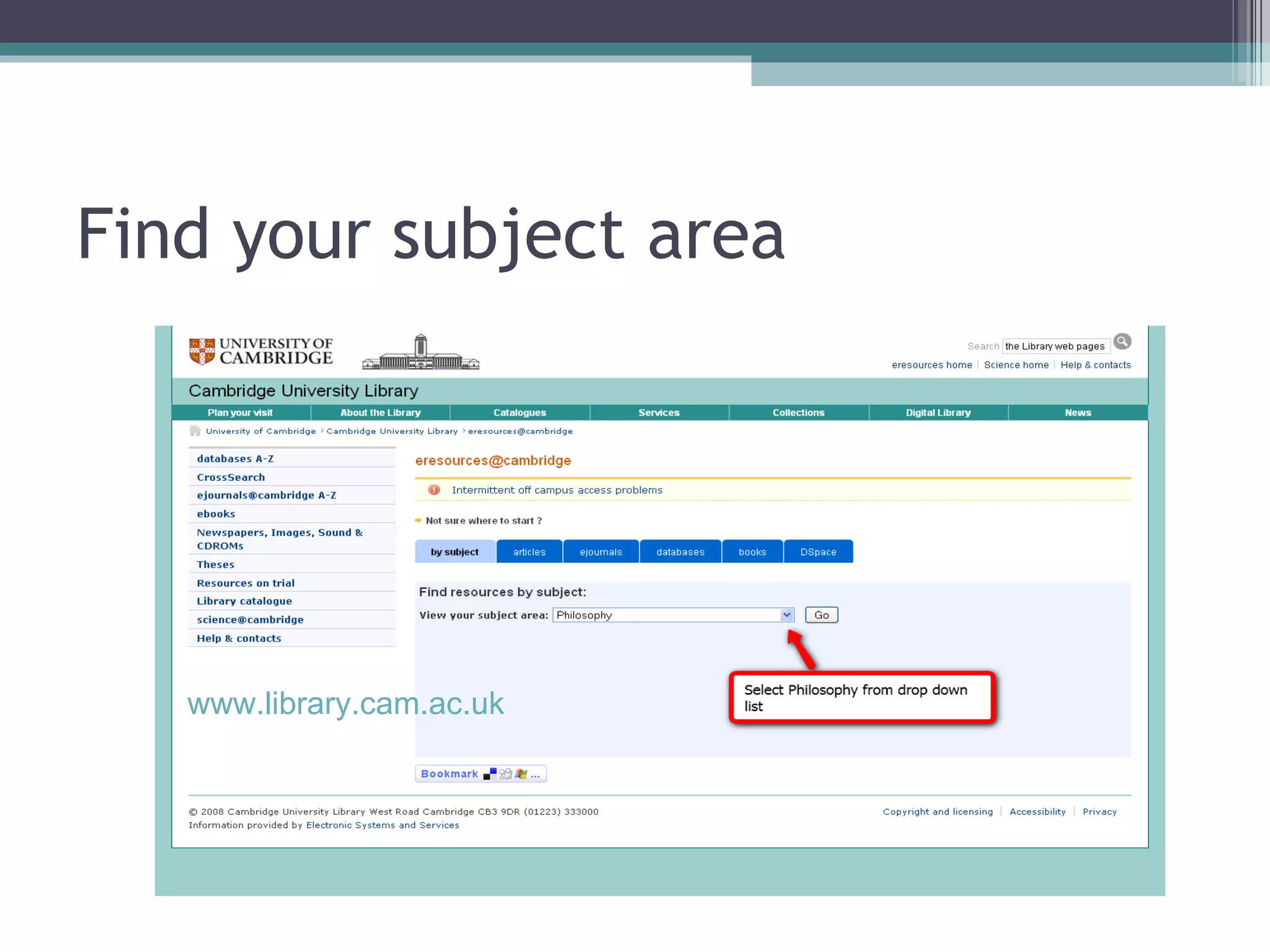
Task: Click Intermittent off campus access problems notice
Action: point(557,490)
